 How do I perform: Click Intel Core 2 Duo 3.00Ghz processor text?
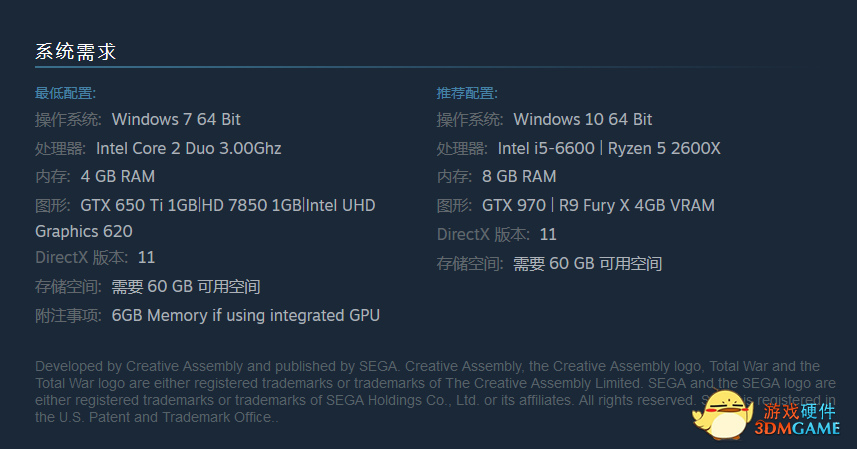(189, 149)
